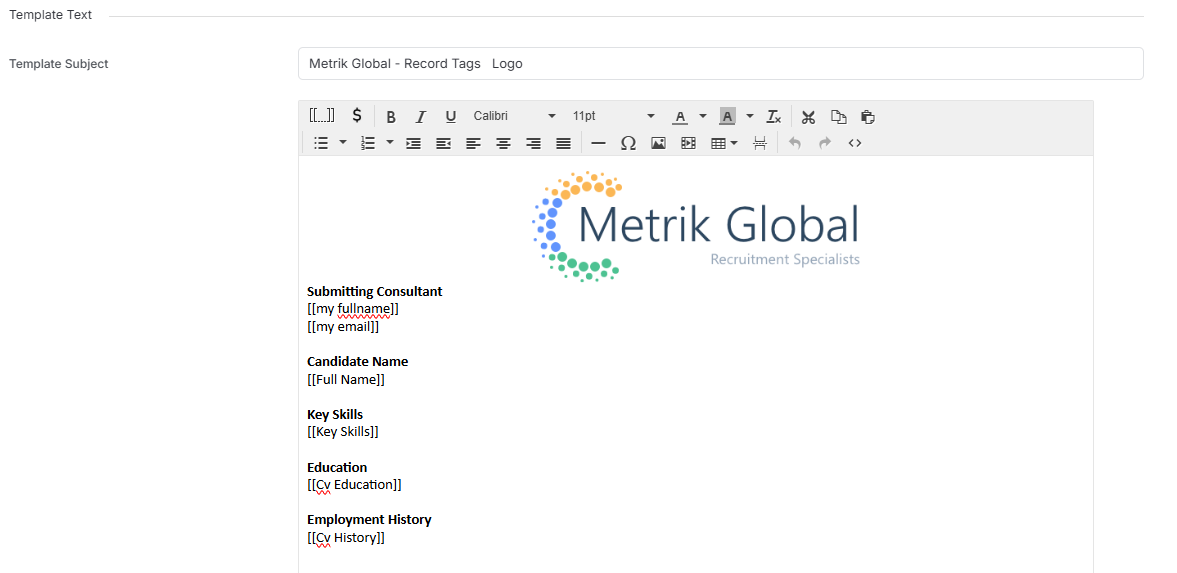Apply the current background highlight color

[727, 116]
